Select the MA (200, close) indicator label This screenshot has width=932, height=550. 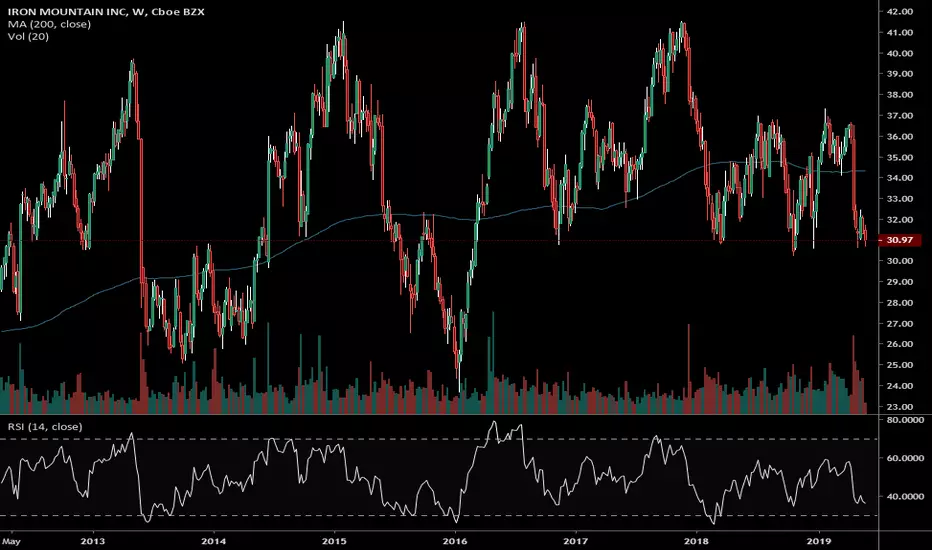(49, 24)
